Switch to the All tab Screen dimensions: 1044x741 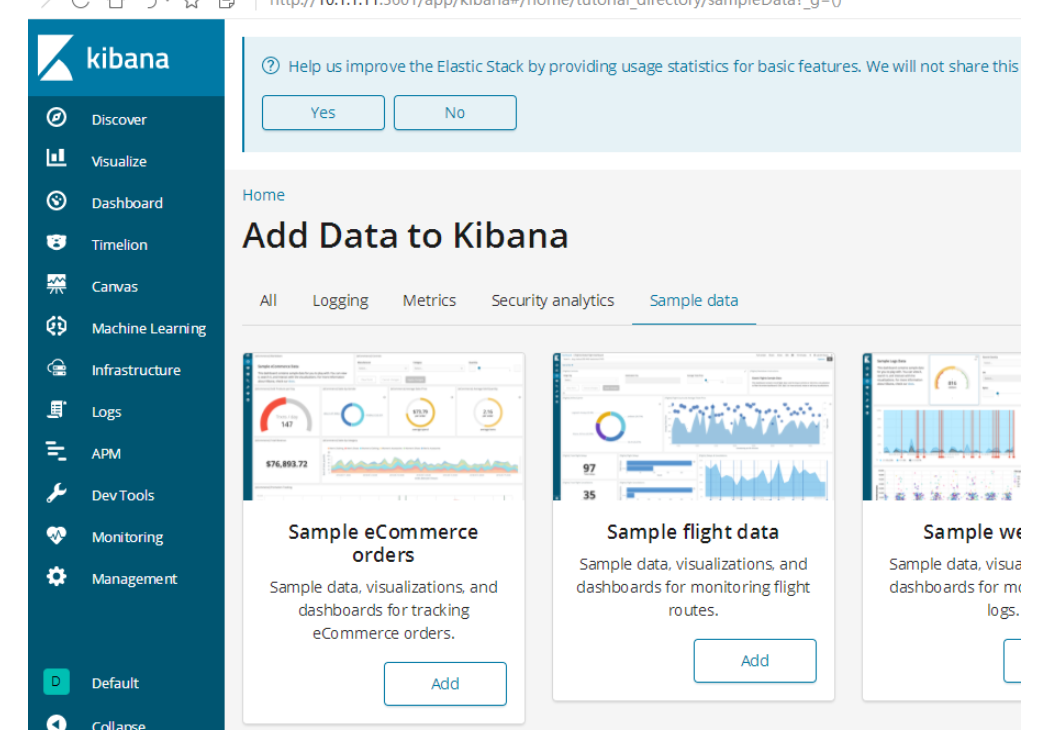(x=268, y=300)
